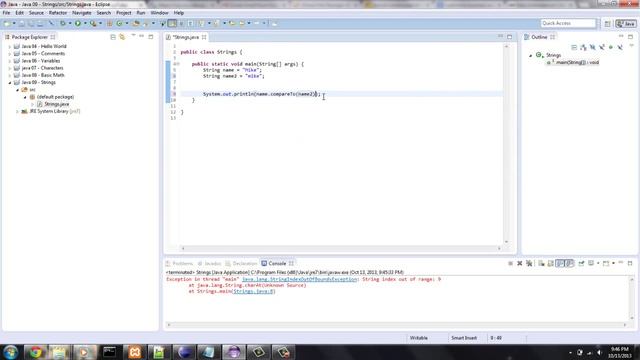Toggle Hide Non-Public Members in Outline
Viewport: 640px width, 360px height.
point(611,47)
